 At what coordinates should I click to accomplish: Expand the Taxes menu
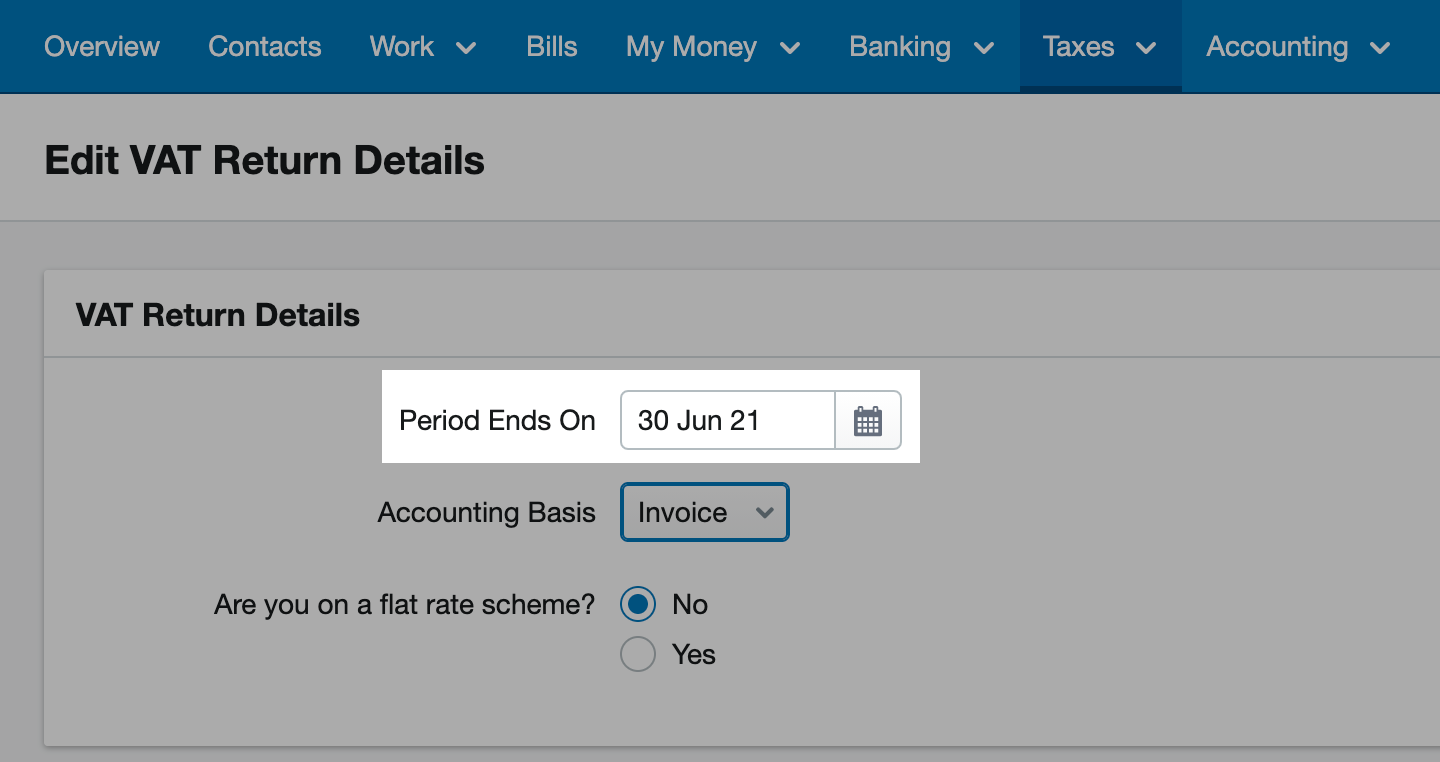pyautogui.click(x=1100, y=46)
